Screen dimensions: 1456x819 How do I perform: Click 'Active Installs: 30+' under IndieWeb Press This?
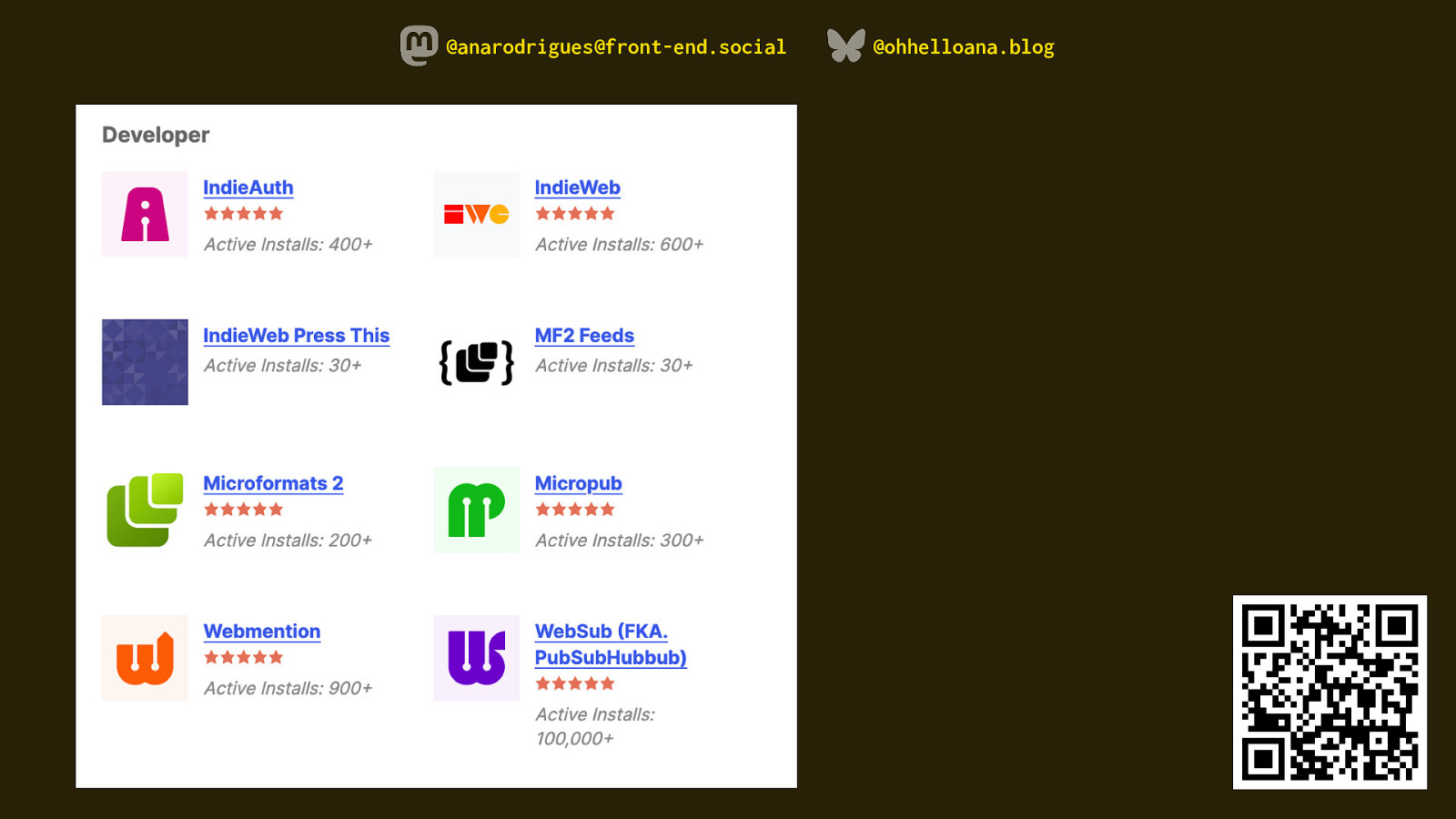(283, 366)
